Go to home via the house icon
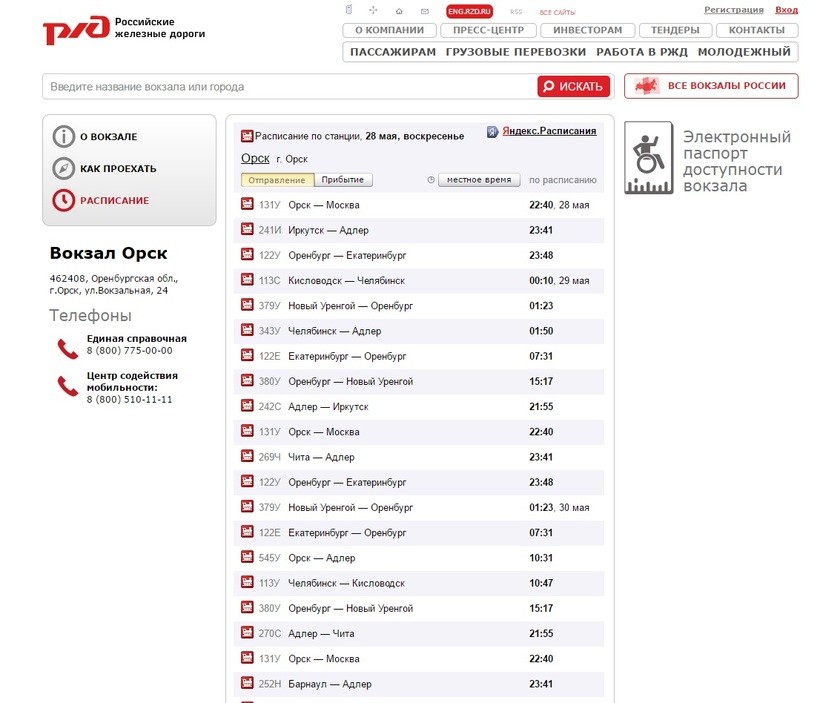 click(x=399, y=11)
